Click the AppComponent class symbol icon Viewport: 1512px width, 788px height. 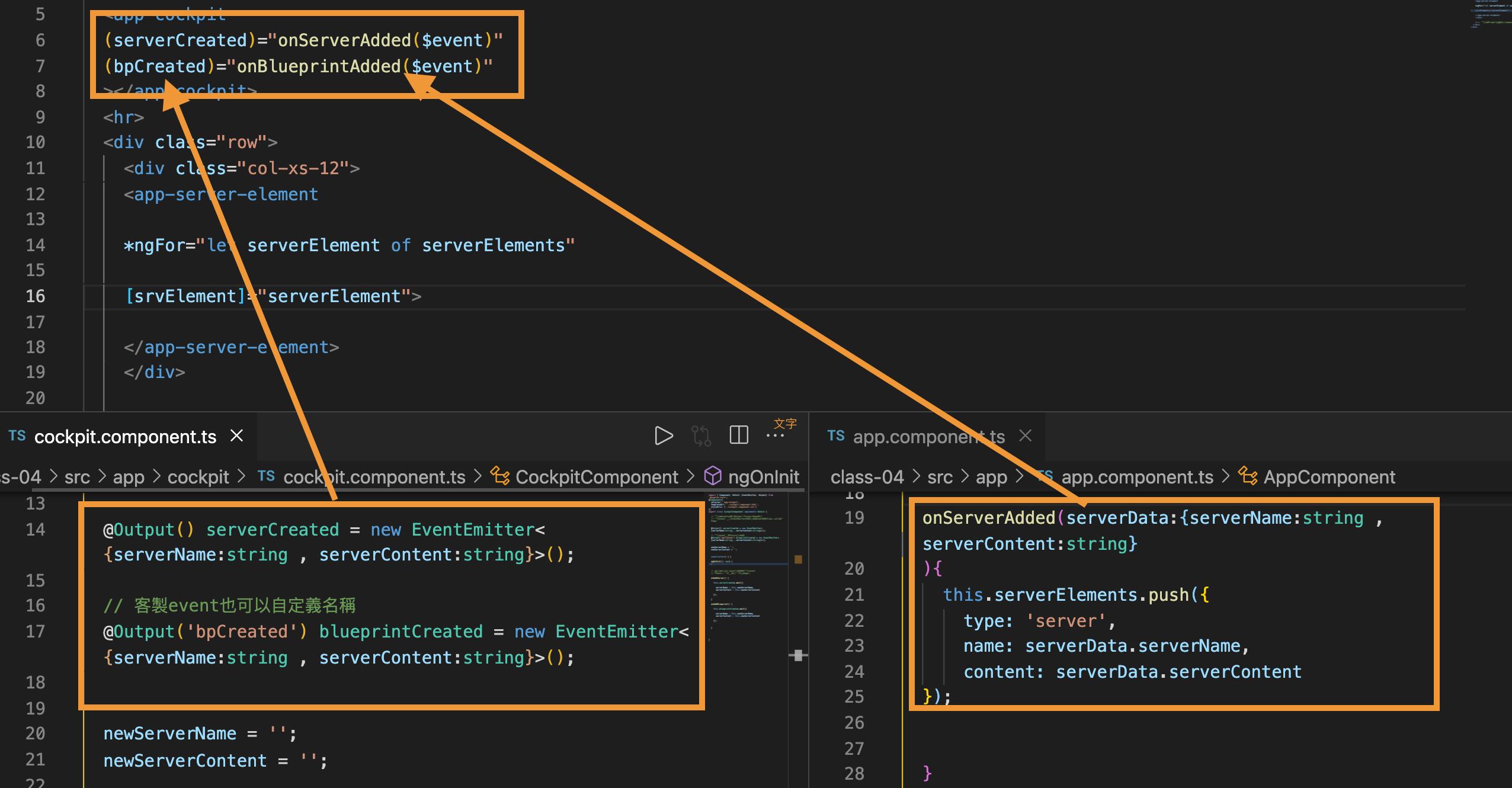click(x=1248, y=476)
